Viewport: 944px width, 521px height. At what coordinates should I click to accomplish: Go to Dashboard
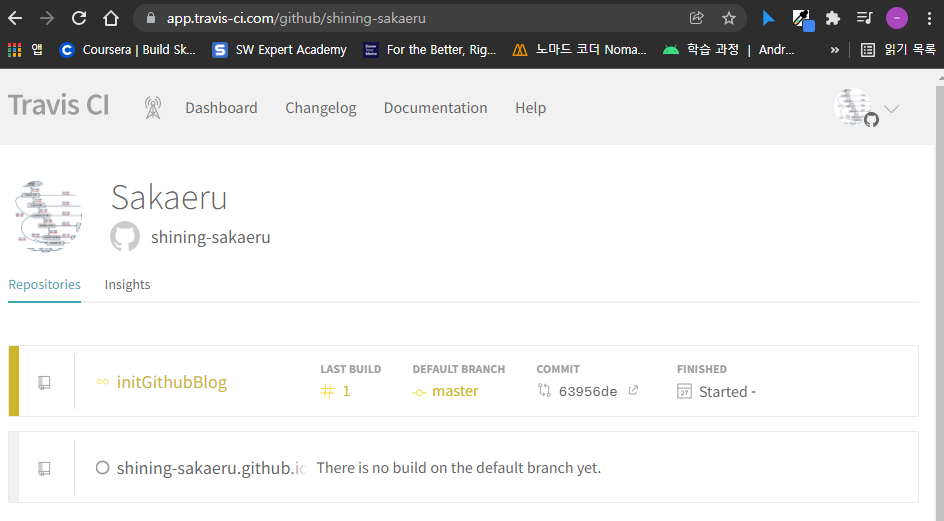[221, 108]
